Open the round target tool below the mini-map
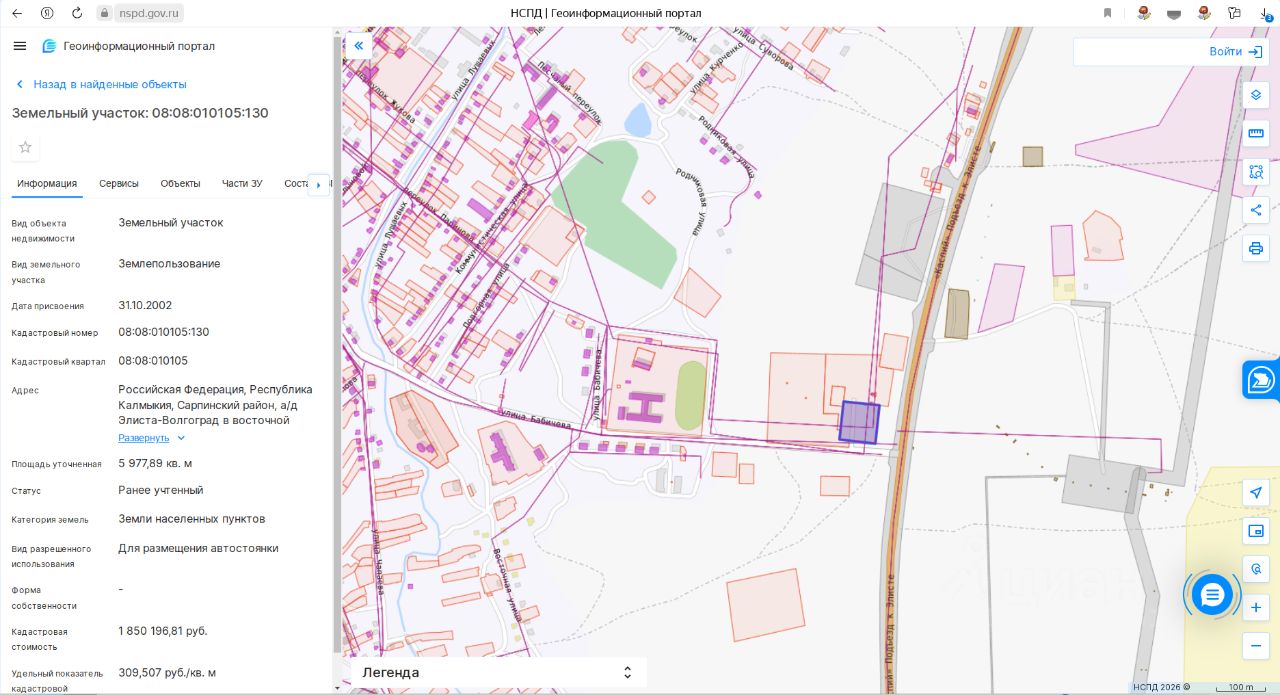 (x=1256, y=568)
